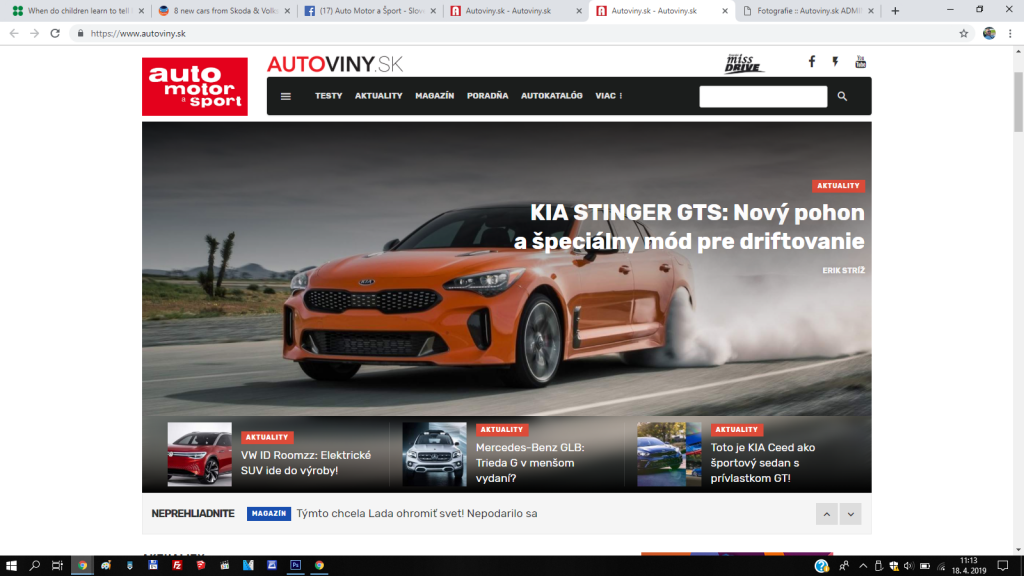1024x576 pixels.
Task: Click the red VW ID Roomzz thumbnail
Action: point(199,455)
